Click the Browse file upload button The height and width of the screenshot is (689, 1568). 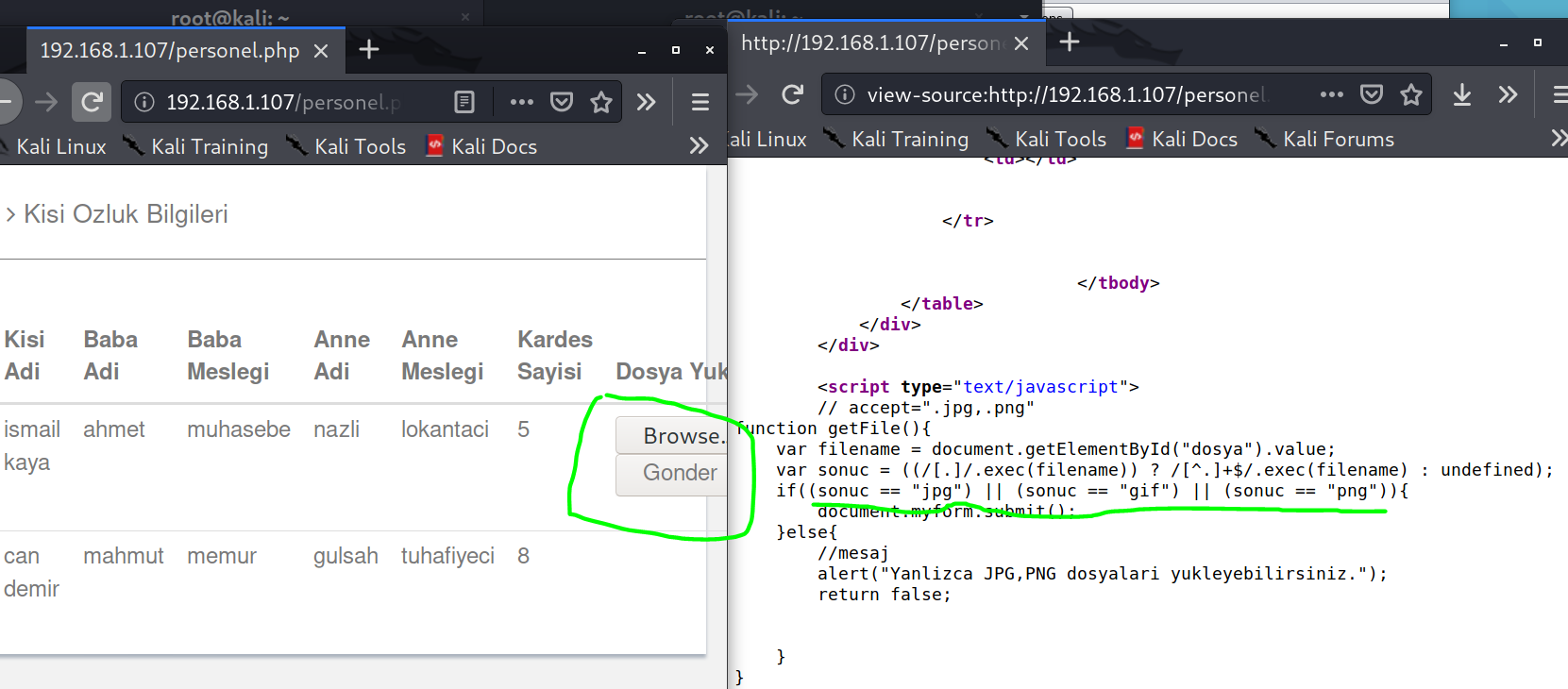(672, 436)
